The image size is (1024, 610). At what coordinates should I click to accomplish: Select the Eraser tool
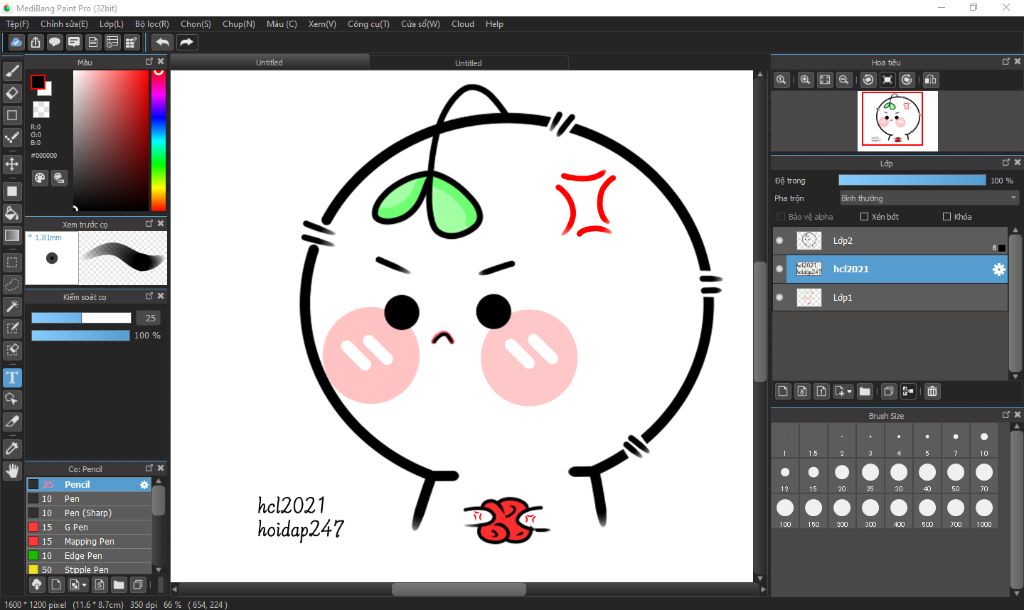coord(12,93)
